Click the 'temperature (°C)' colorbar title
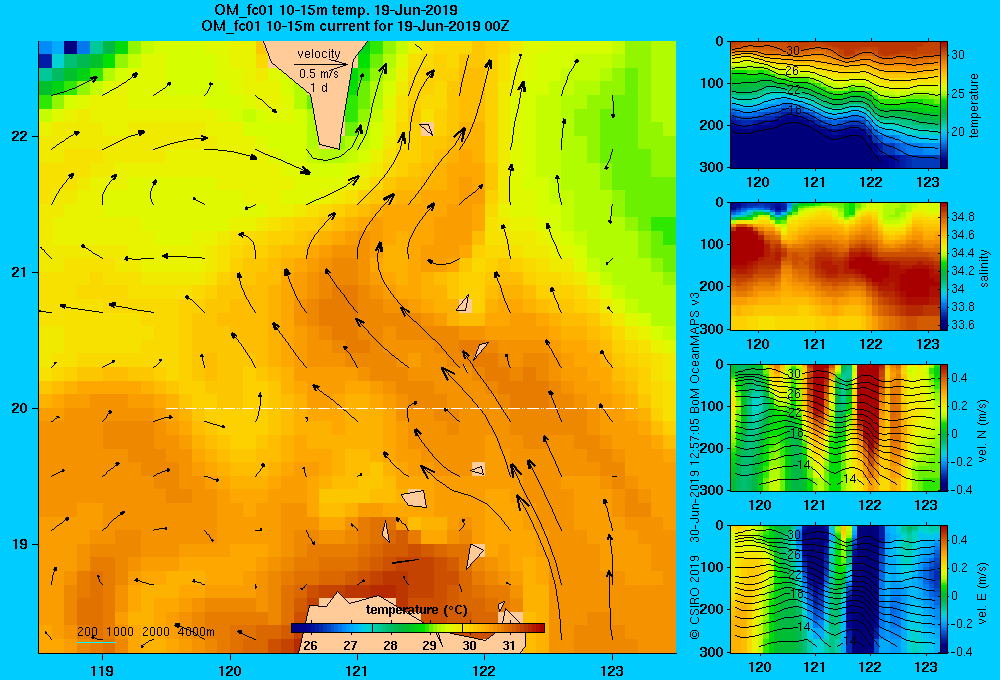The width and height of the screenshot is (1000, 680). [x=416, y=610]
